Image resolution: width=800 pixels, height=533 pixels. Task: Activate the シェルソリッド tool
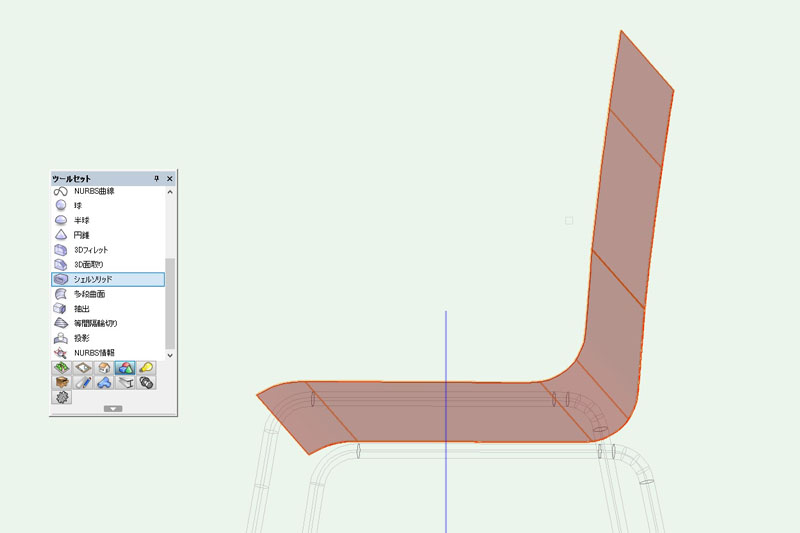tap(108, 280)
